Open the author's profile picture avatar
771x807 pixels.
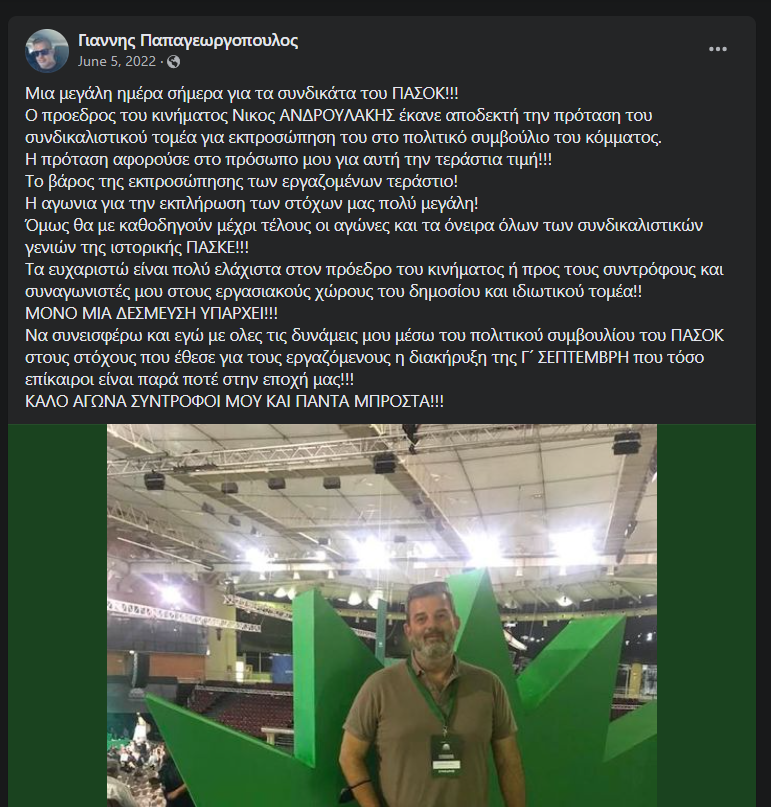[47, 50]
